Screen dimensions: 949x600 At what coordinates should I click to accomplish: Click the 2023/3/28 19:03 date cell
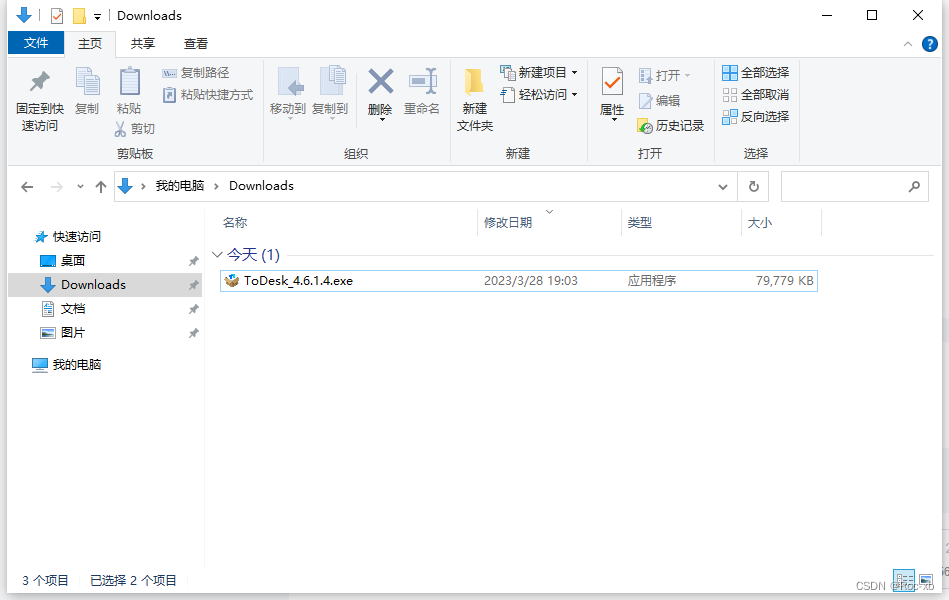[531, 281]
